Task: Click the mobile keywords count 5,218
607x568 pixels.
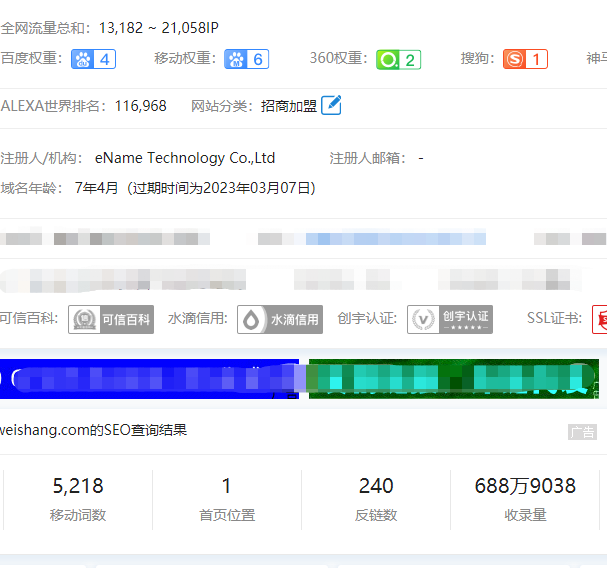Action: pos(78,486)
